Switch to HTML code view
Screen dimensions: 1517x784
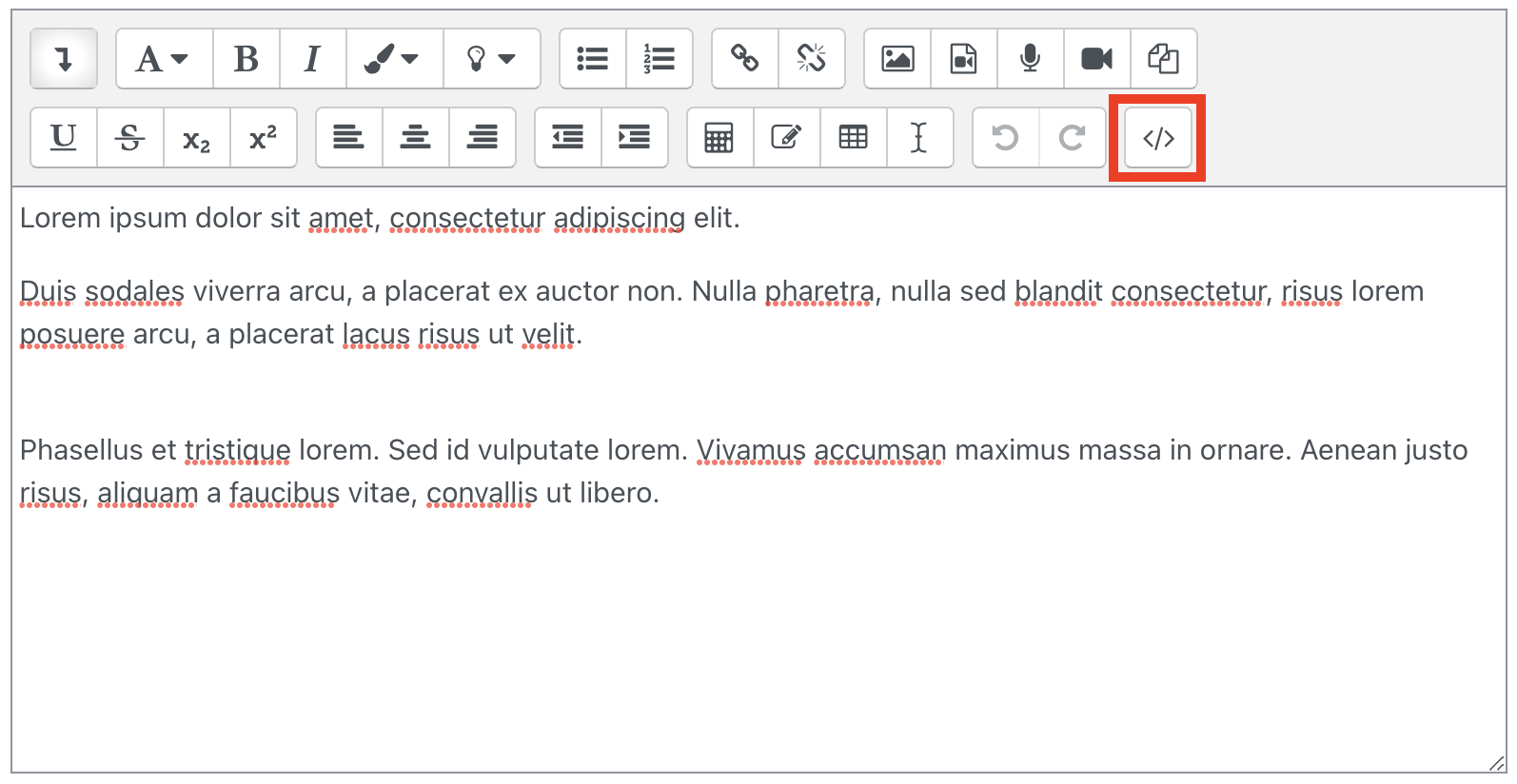coord(1158,139)
